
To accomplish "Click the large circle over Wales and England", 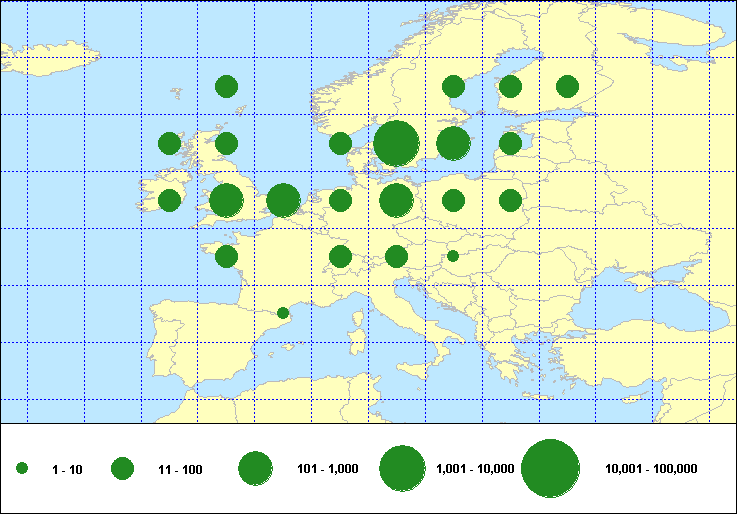I will pyautogui.click(x=226, y=200).
